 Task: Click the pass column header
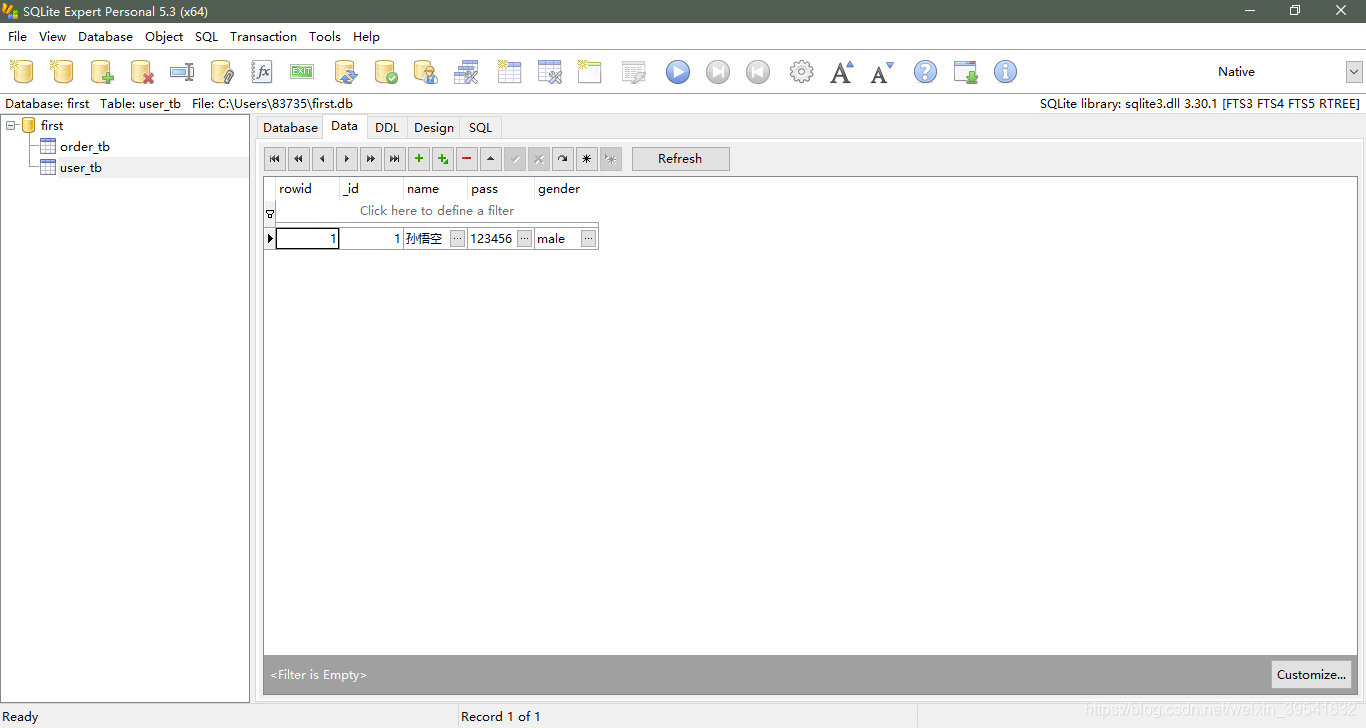(x=501, y=189)
